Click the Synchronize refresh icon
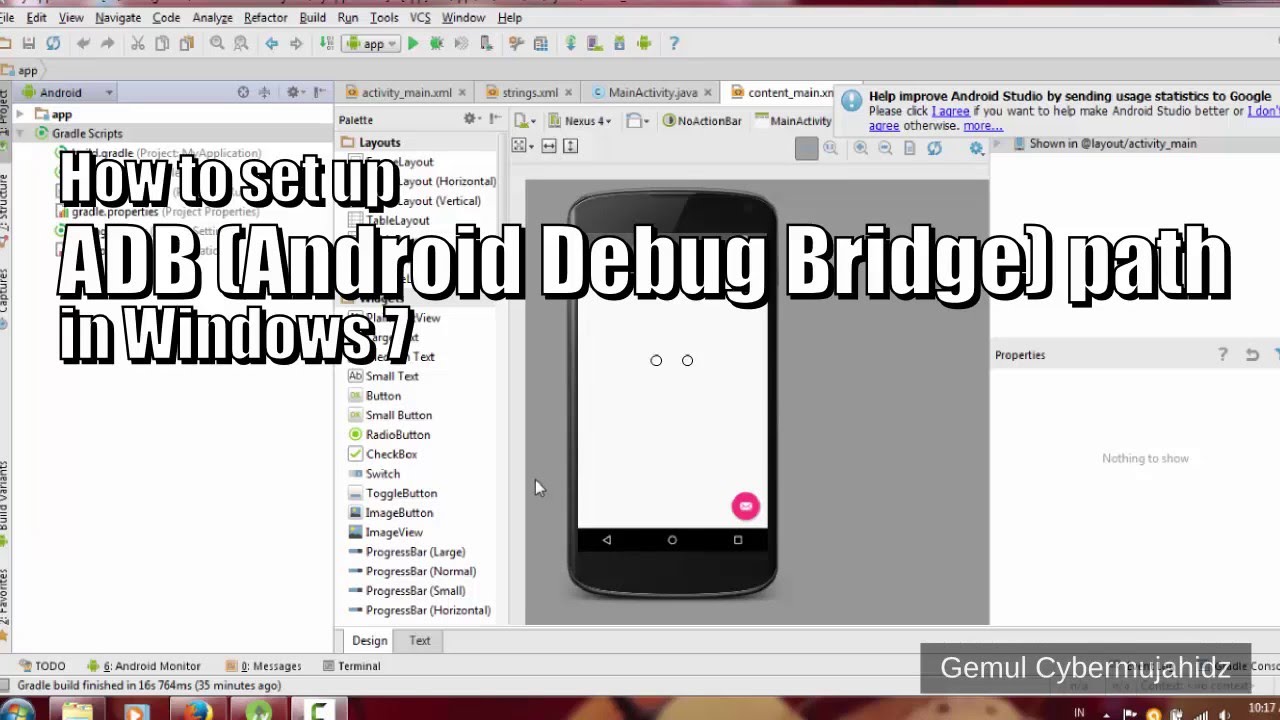The width and height of the screenshot is (1280, 720). 53,43
